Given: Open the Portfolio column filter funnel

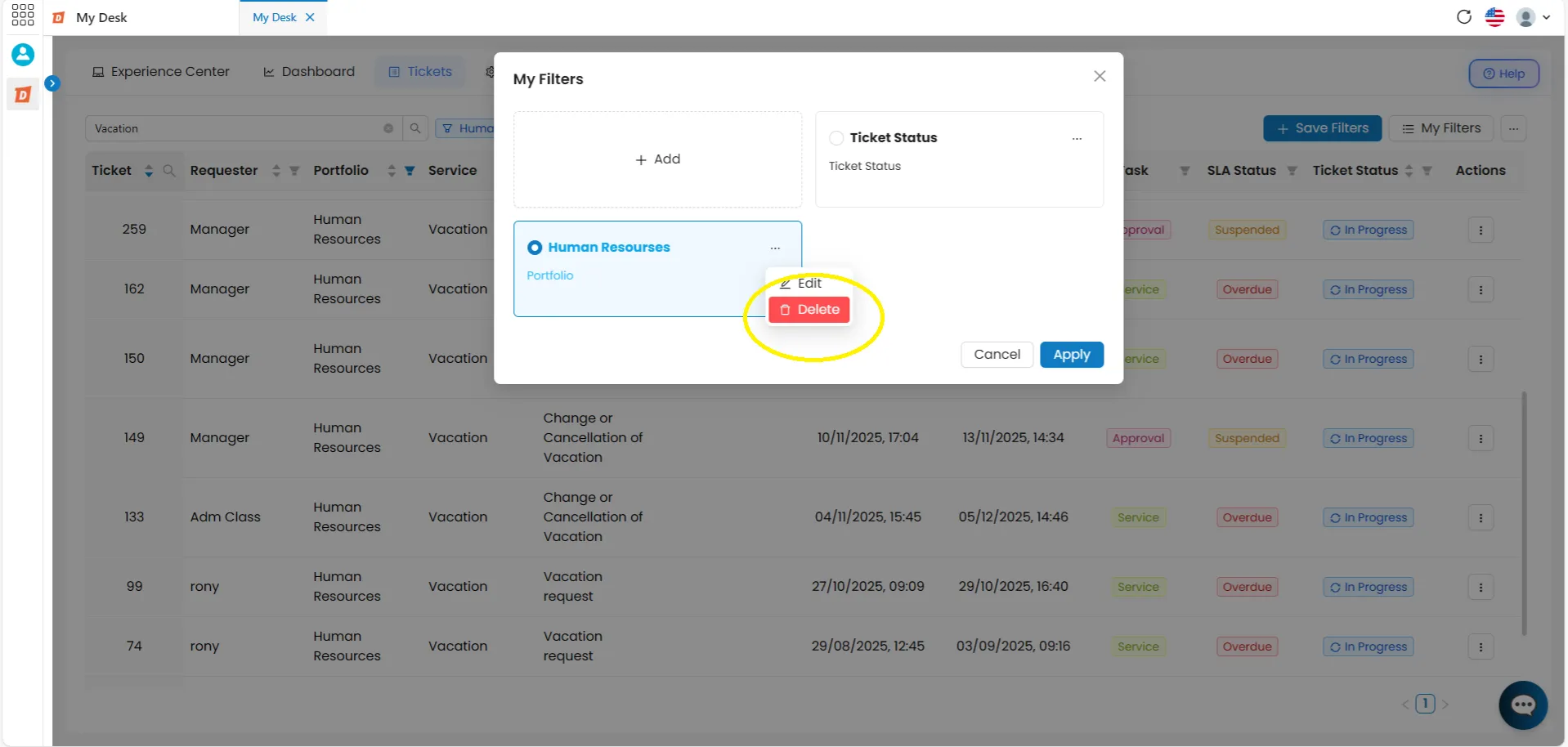Looking at the screenshot, I should pyautogui.click(x=410, y=170).
